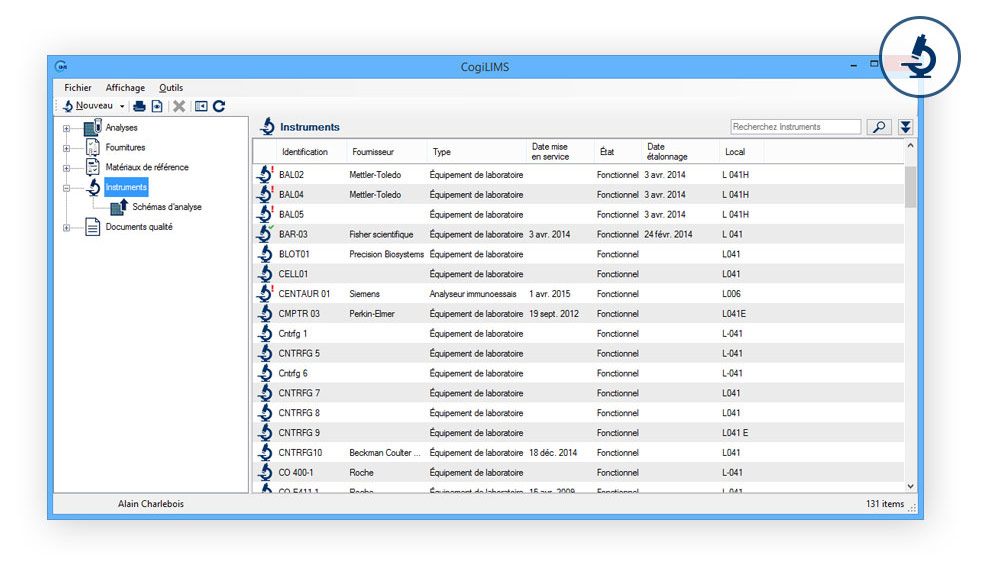Toggle the side navigation panel icon
Viewport: 991px width, 567px height.
point(201,106)
